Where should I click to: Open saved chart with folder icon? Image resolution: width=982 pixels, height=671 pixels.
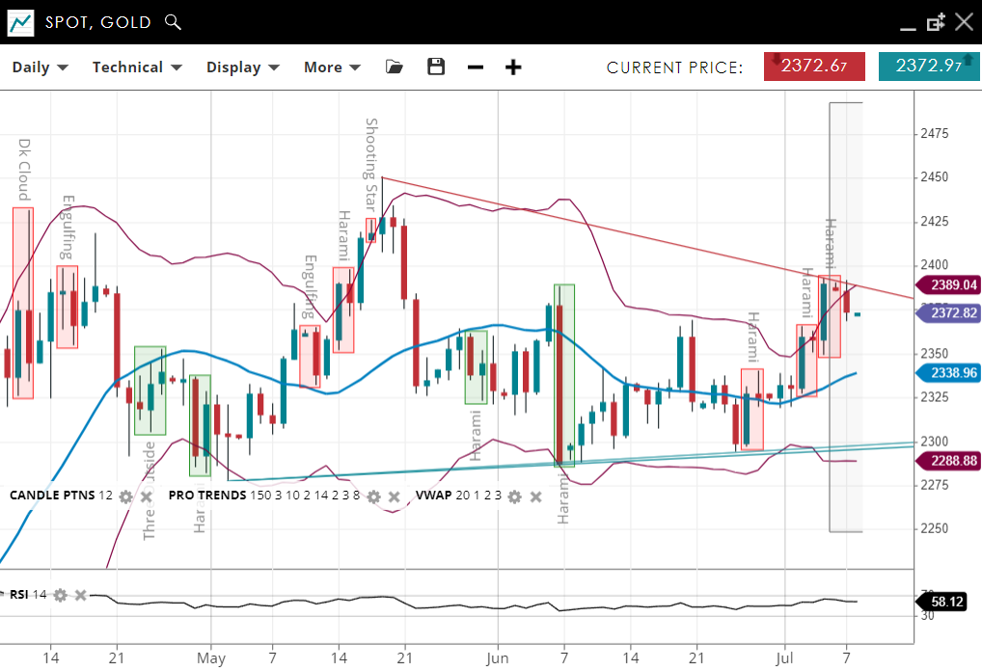394,67
